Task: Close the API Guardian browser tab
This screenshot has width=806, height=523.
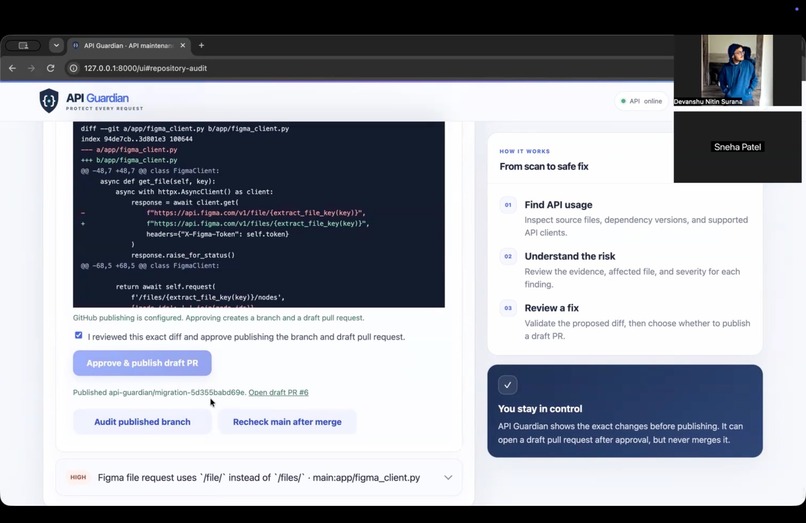Action: coord(182,45)
